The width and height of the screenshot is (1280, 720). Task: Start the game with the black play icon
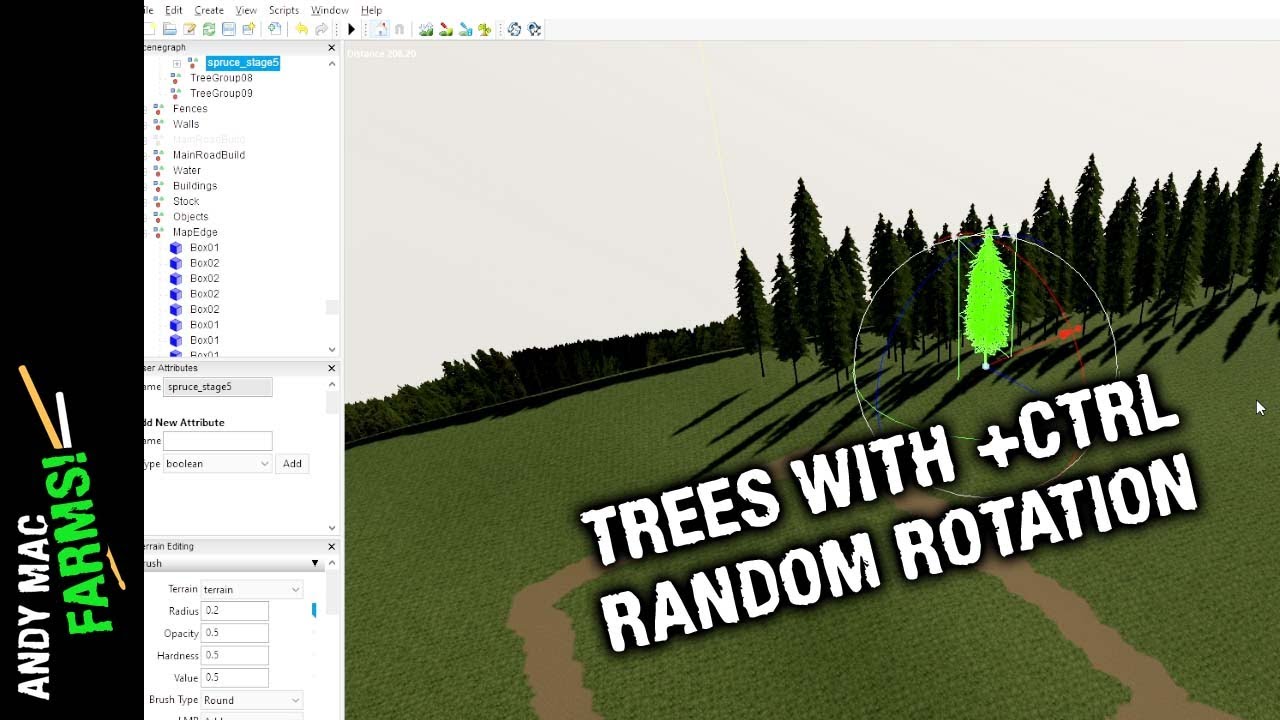pos(351,29)
